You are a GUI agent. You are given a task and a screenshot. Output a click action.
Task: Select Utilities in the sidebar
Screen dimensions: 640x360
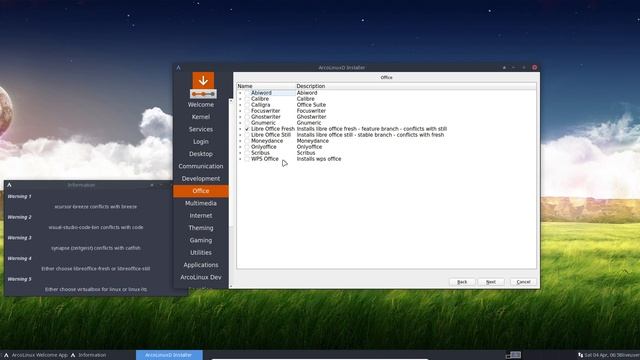[200, 253]
